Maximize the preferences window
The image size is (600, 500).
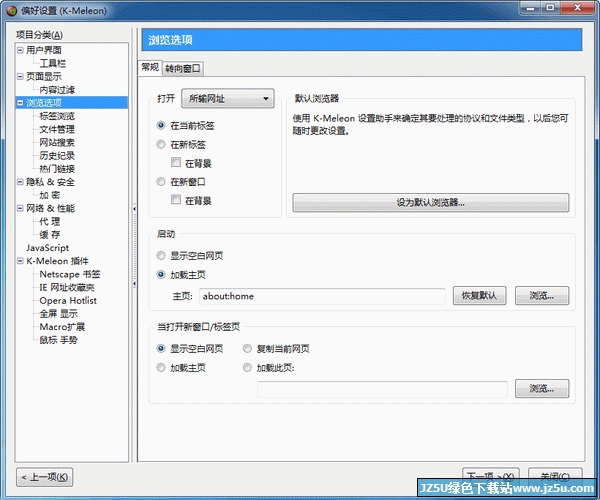click(x=550, y=8)
